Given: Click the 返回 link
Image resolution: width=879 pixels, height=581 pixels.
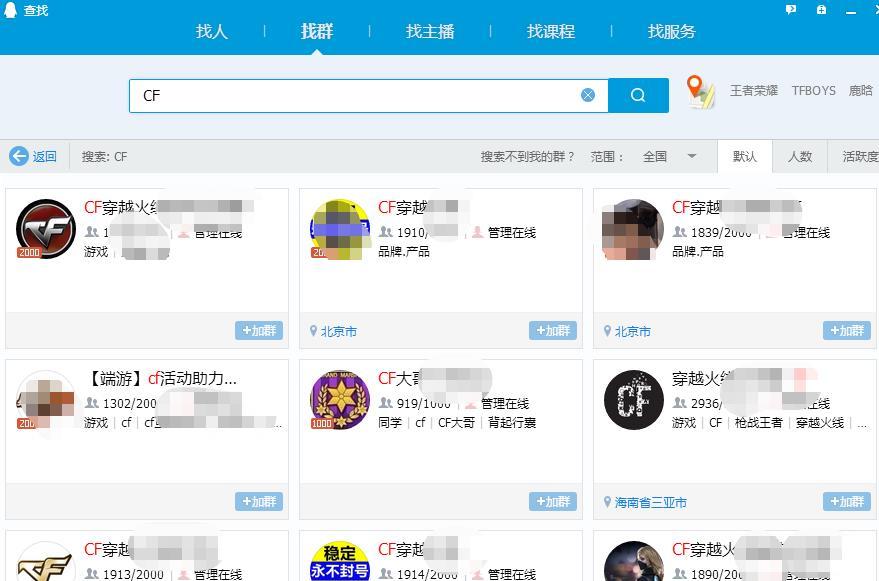Looking at the screenshot, I should click(44, 156).
